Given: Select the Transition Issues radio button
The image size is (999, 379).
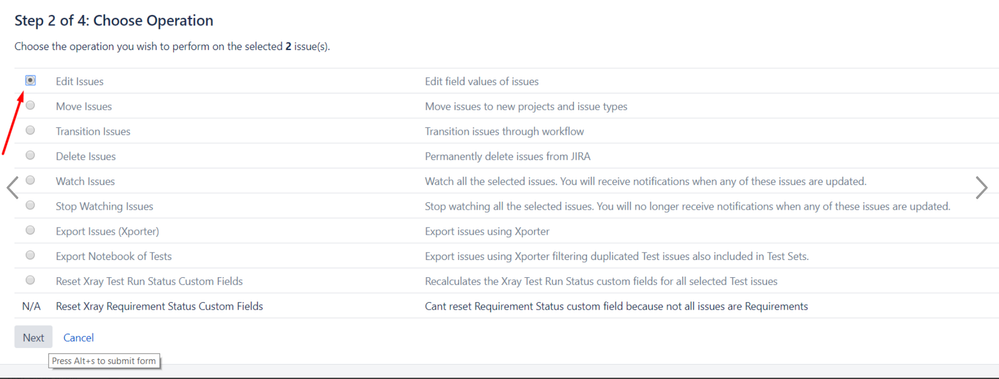Looking at the screenshot, I should pos(30,131).
